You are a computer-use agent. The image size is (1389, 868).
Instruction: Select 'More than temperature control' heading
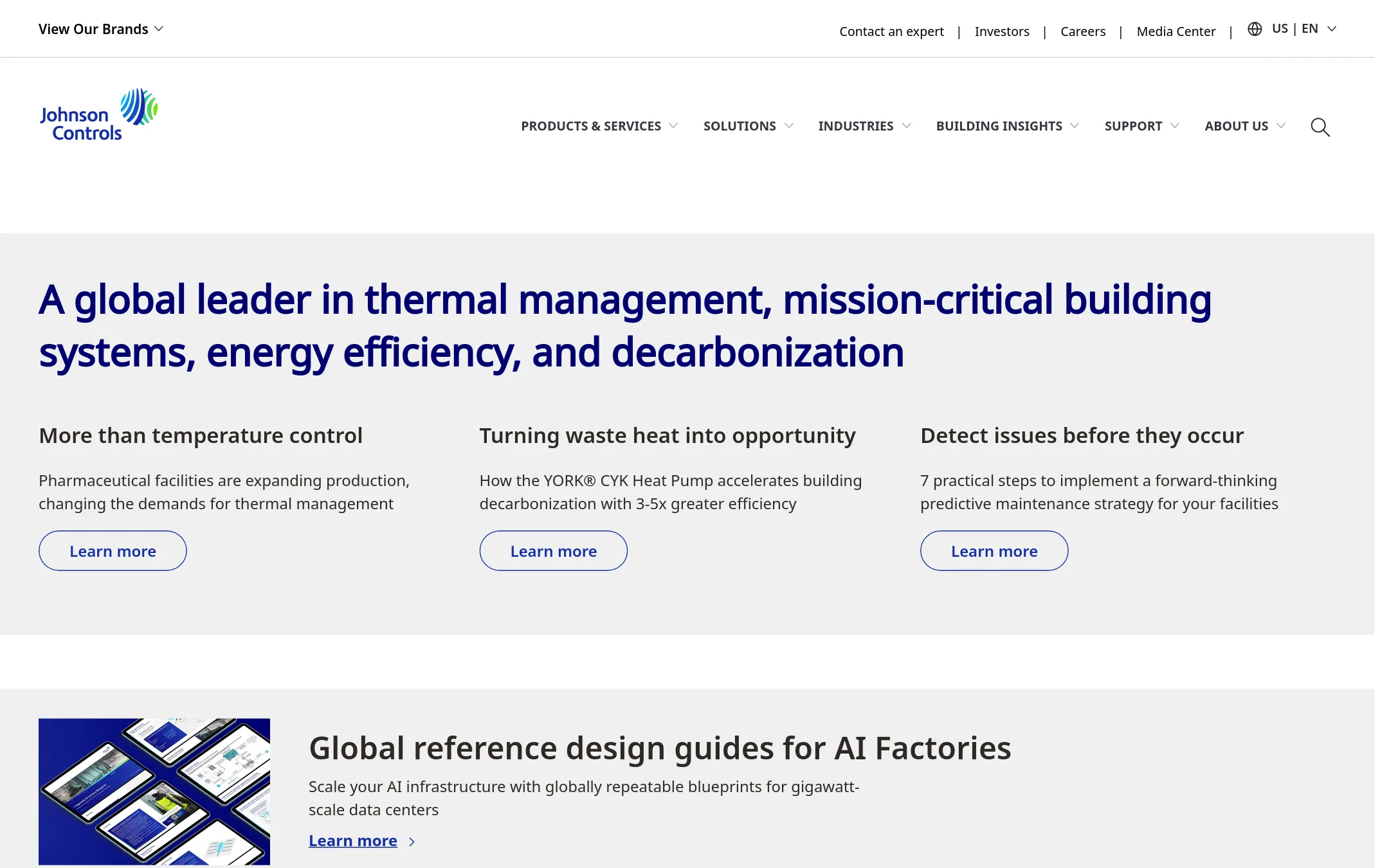(201, 436)
